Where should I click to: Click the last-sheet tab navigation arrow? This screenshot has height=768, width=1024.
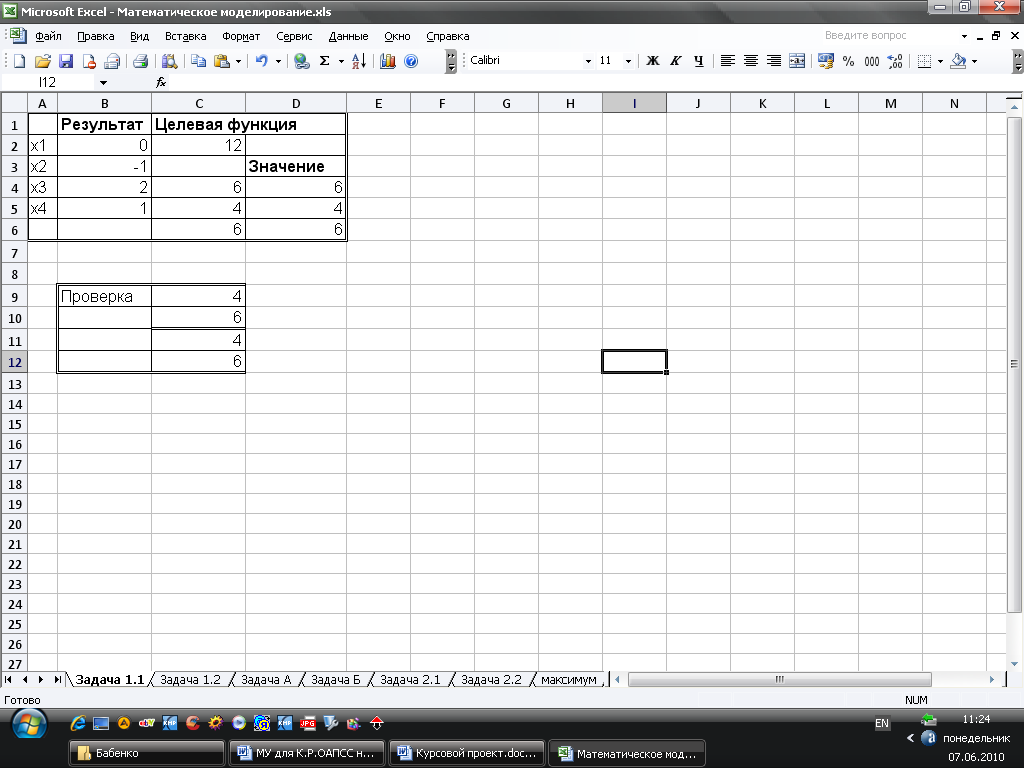(57, 680)
